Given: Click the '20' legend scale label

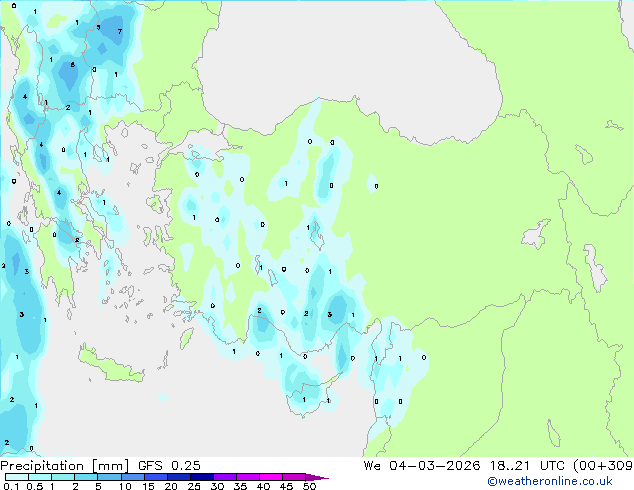Looking at the screenshot, I should (x=171, y=486).
